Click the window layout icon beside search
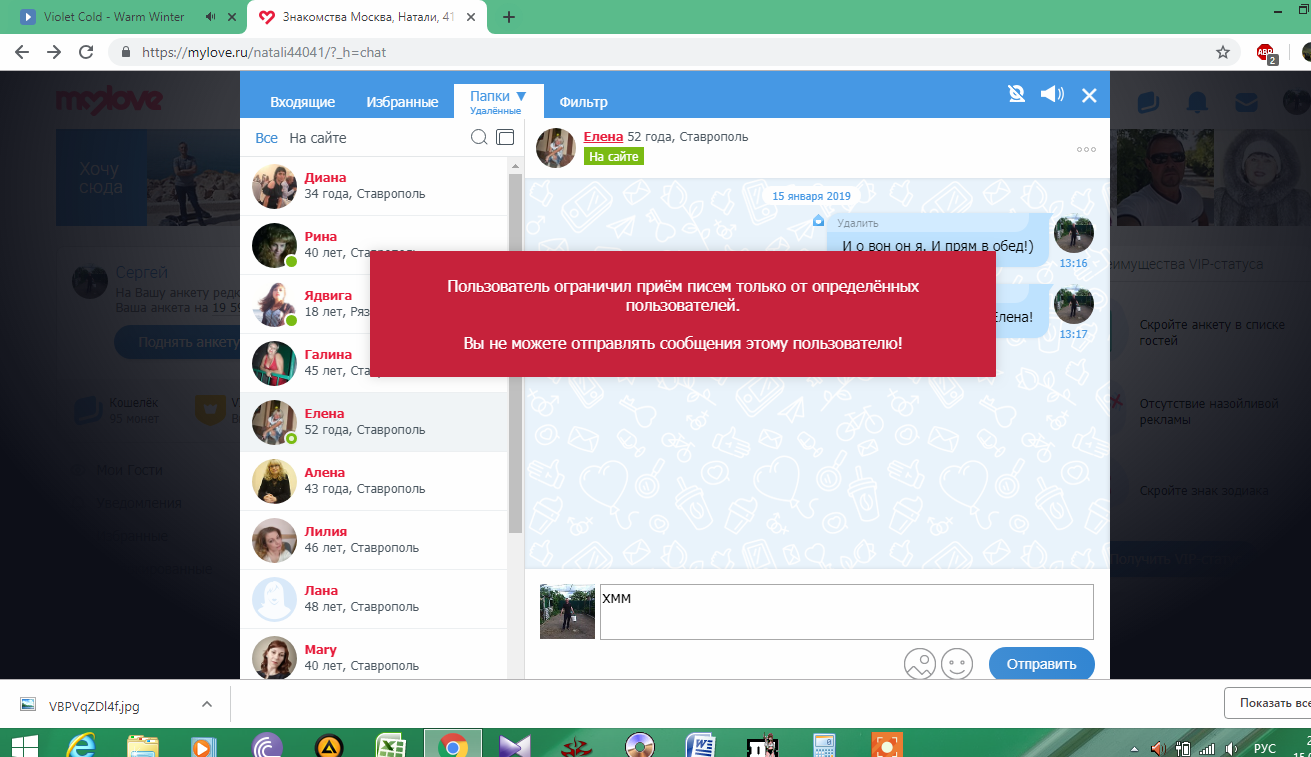The image size is (1311, 757). (x=505, y=138)
